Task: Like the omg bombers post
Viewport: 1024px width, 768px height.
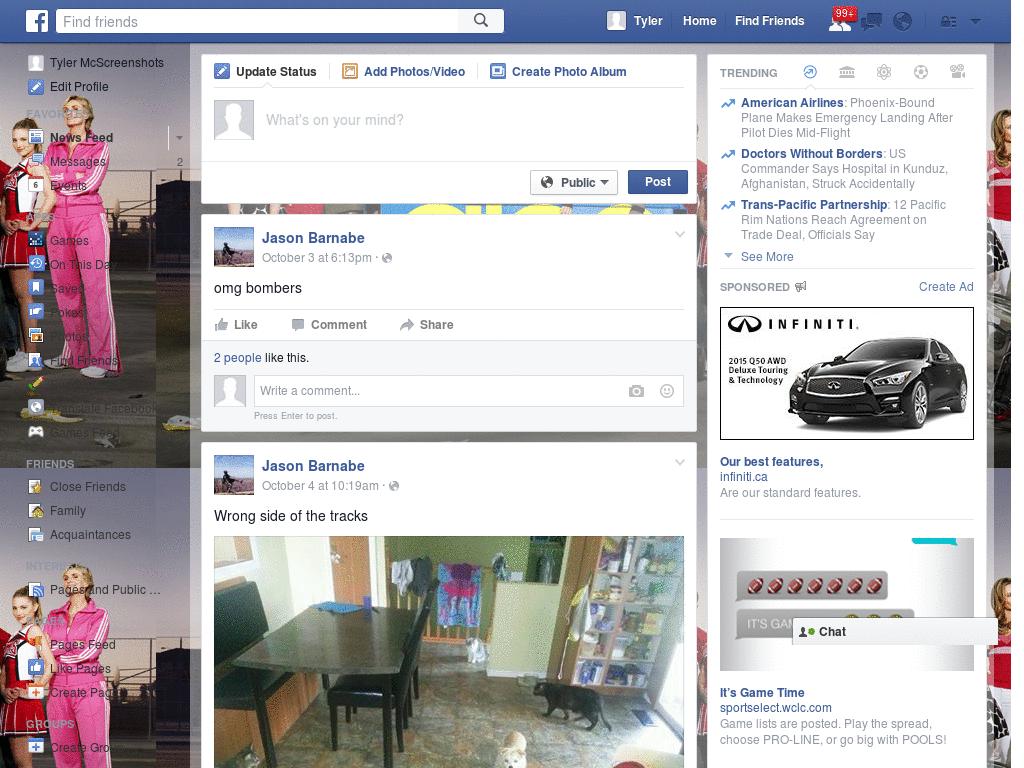Action: point(236,325)
